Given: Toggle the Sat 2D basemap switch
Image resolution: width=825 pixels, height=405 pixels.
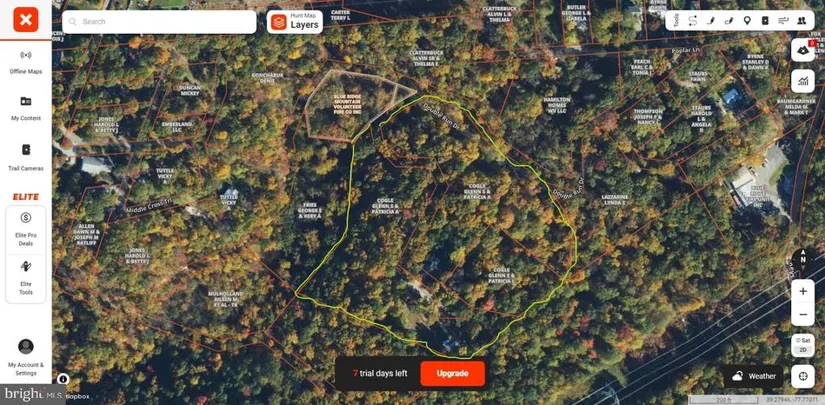Looking at the screenshot, I should [803, 346].
